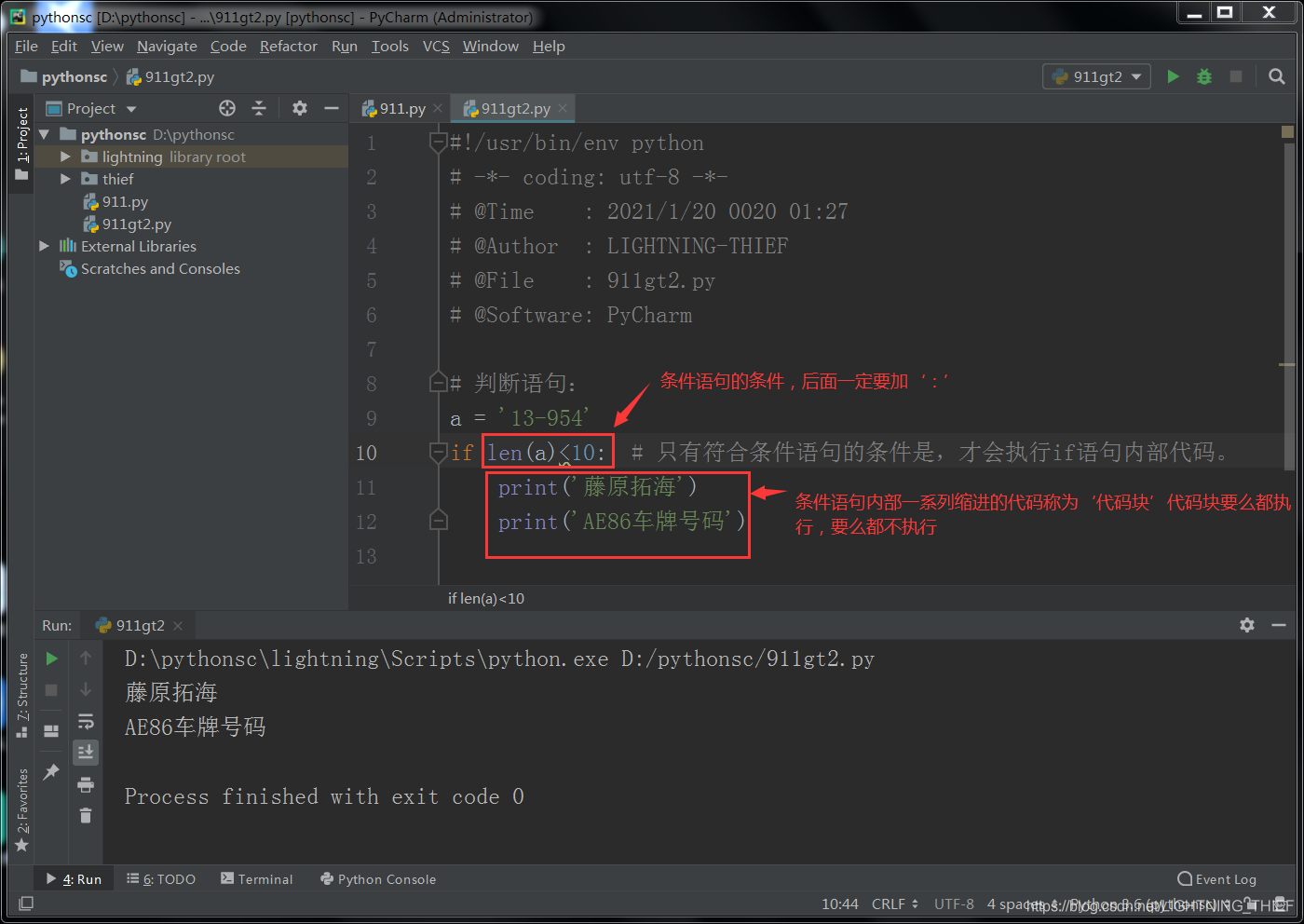Open the Edit menu
1304x924 pixels.
click(64, 46)
